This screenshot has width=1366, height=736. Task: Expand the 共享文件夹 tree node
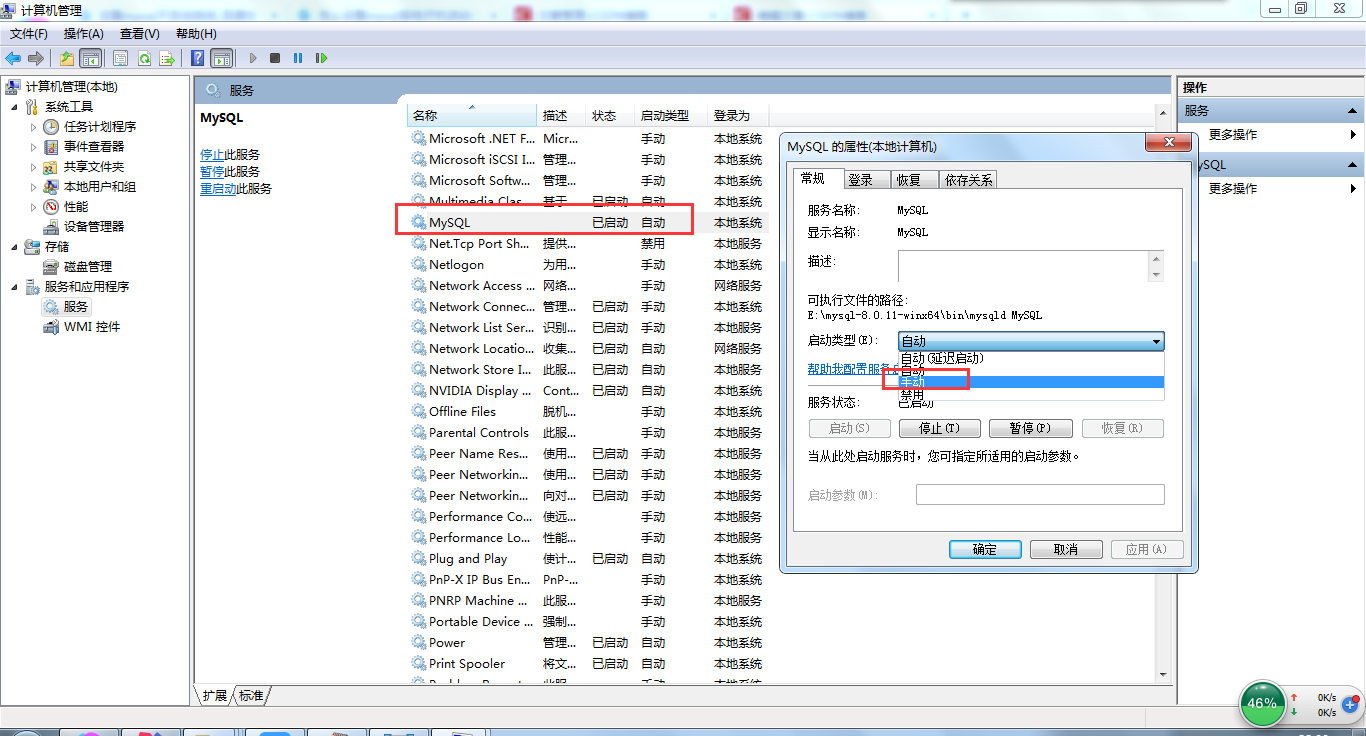pos(34,167)
